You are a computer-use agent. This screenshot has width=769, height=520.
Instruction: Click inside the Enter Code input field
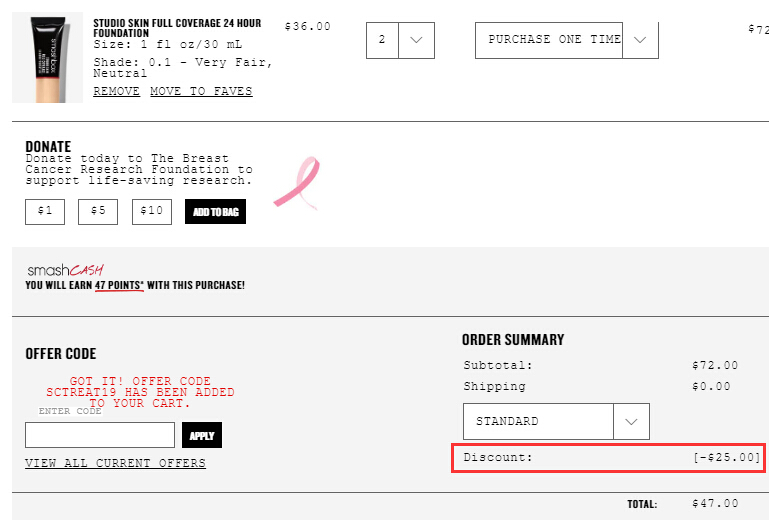pos(100,435)
